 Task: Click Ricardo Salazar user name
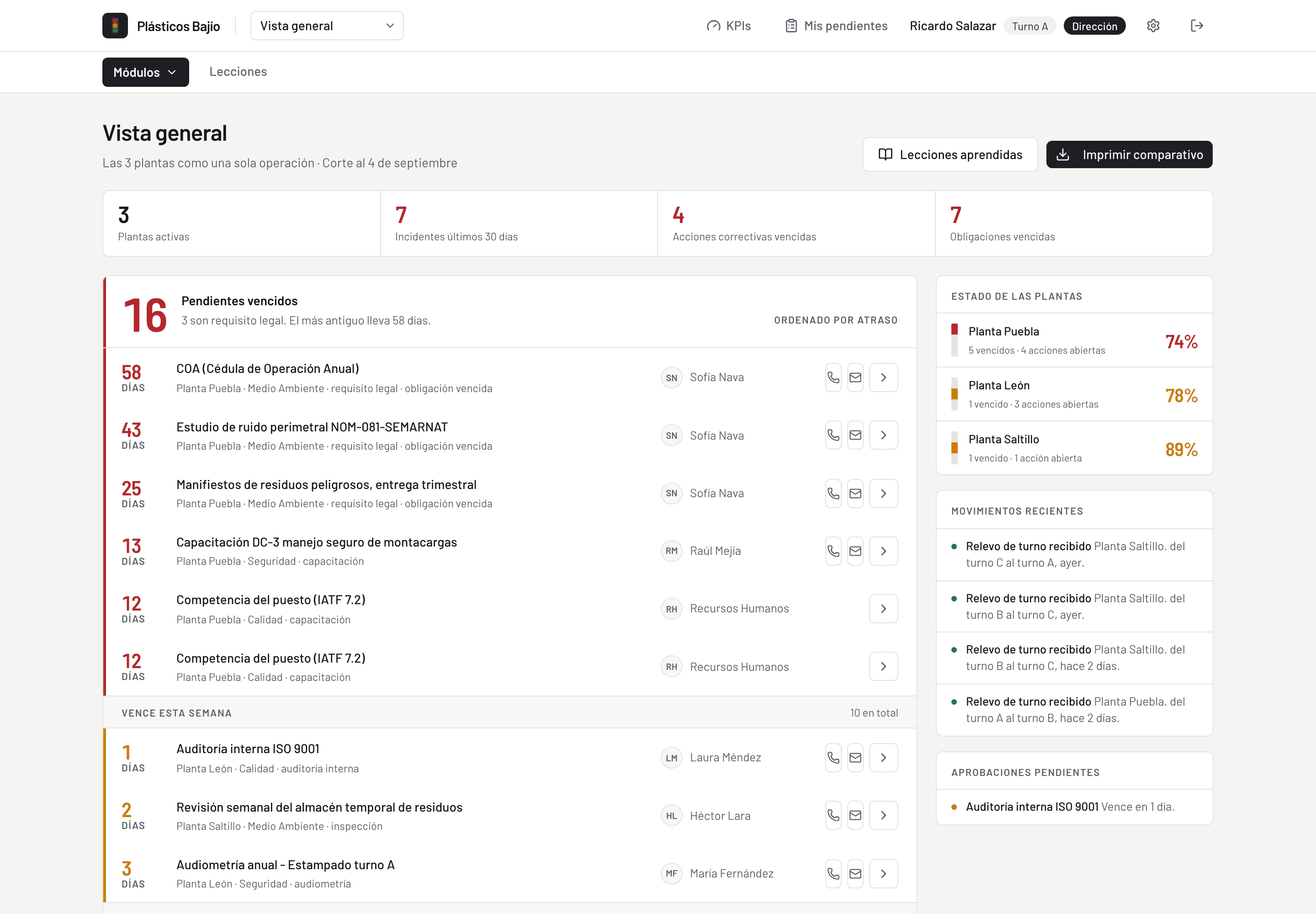pos(953,26)
